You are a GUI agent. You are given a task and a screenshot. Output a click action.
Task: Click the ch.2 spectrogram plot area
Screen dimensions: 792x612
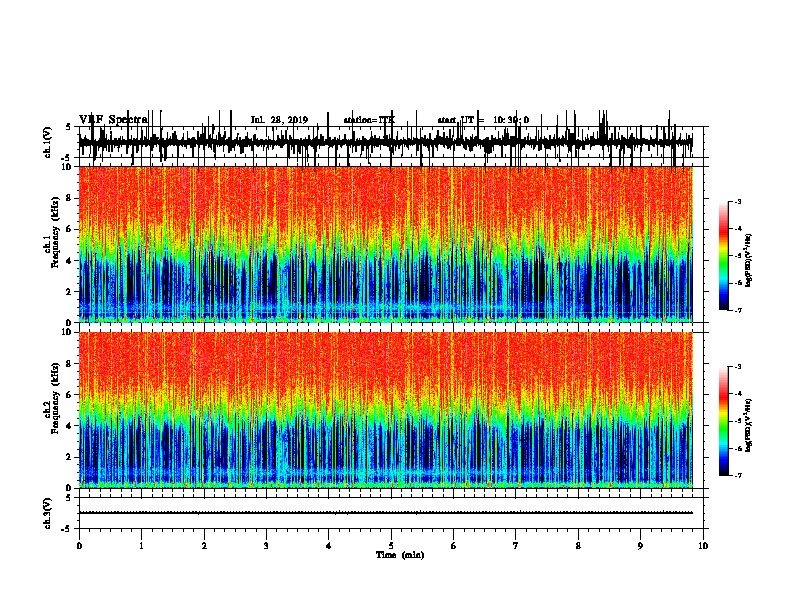pos(385,410)
